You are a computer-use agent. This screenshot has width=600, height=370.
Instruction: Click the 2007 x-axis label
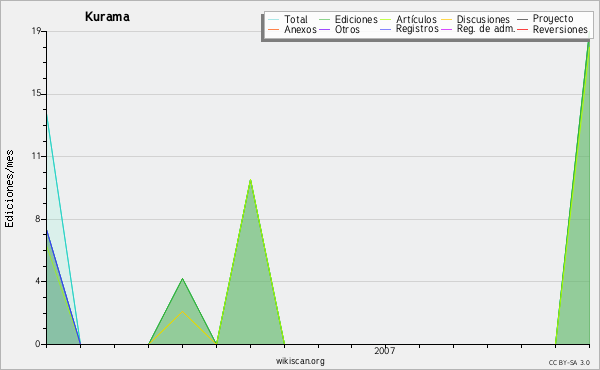point(385,351)
